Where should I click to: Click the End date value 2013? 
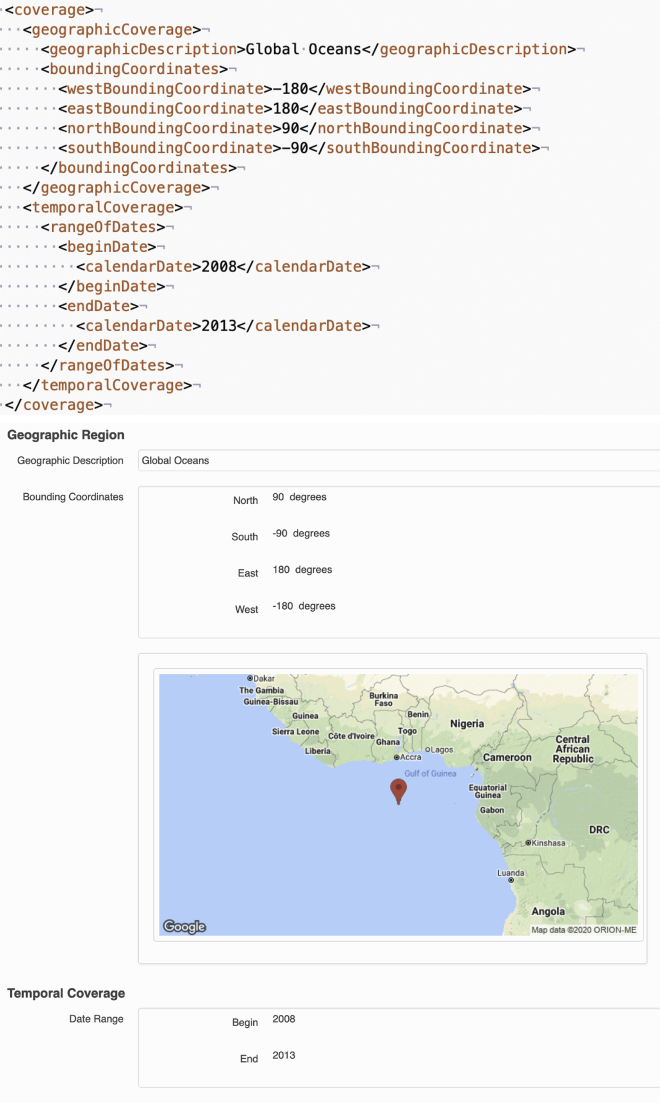[x=284, y=1055]
